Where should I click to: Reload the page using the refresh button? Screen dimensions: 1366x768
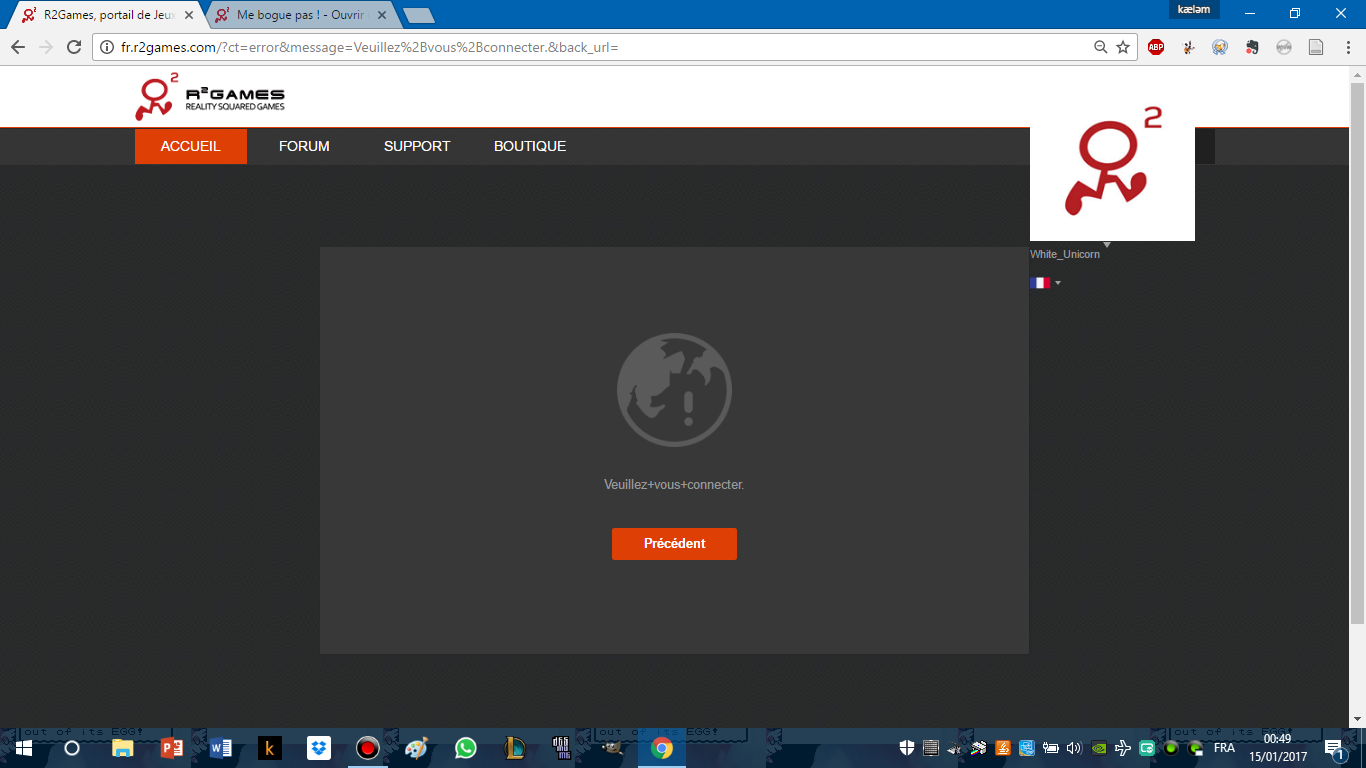(73, 47)
